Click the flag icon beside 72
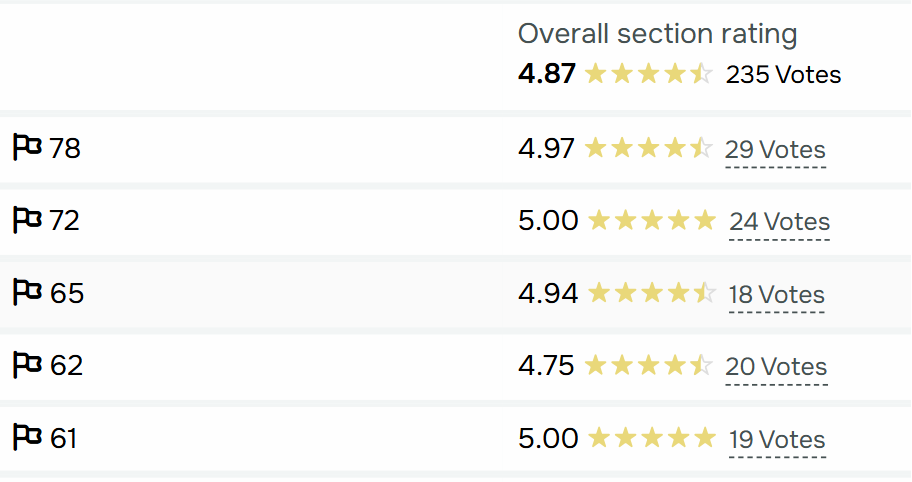912x482 pixels. coord(26,220)
